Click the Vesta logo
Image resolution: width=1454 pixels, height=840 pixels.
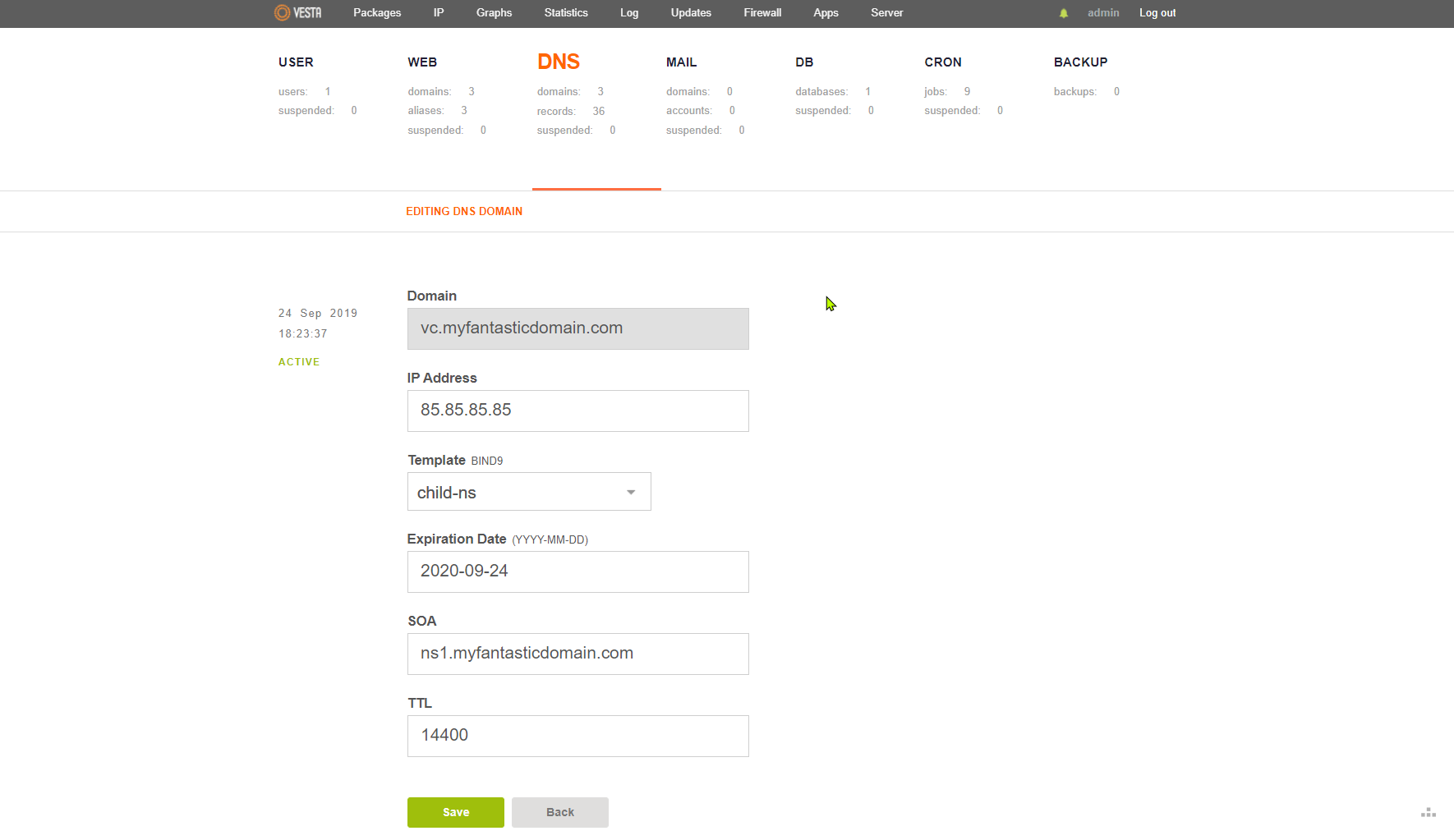[x=297, y=12]
